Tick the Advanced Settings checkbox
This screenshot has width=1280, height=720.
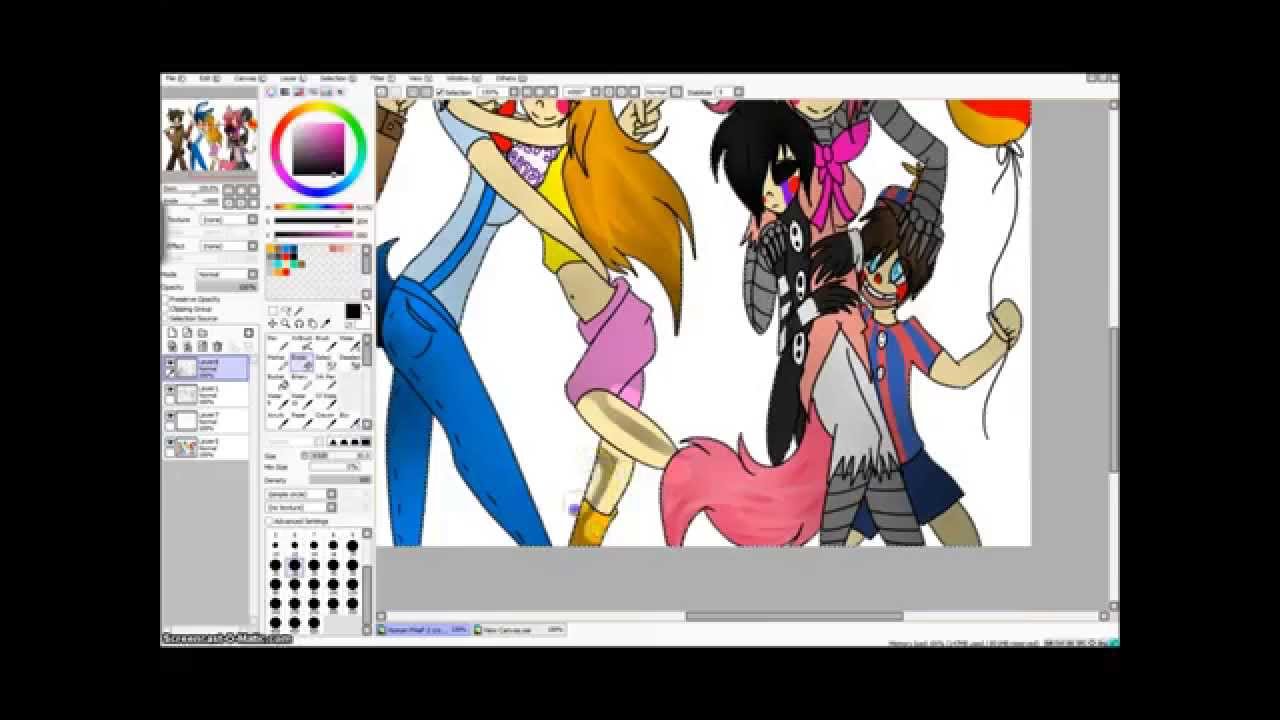pyautogui.click(x=270, y=521)
